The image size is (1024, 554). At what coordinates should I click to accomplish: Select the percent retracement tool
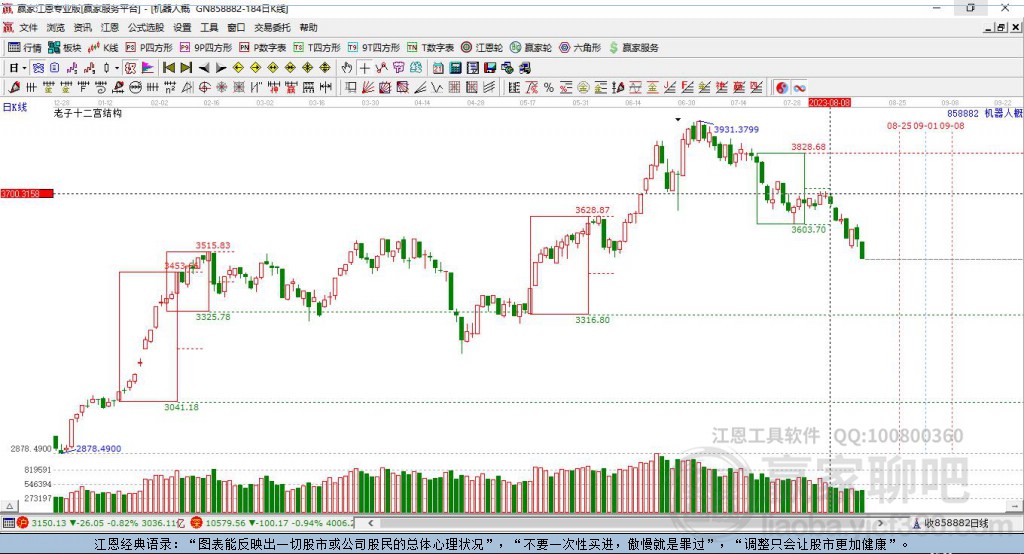point(549,88)
